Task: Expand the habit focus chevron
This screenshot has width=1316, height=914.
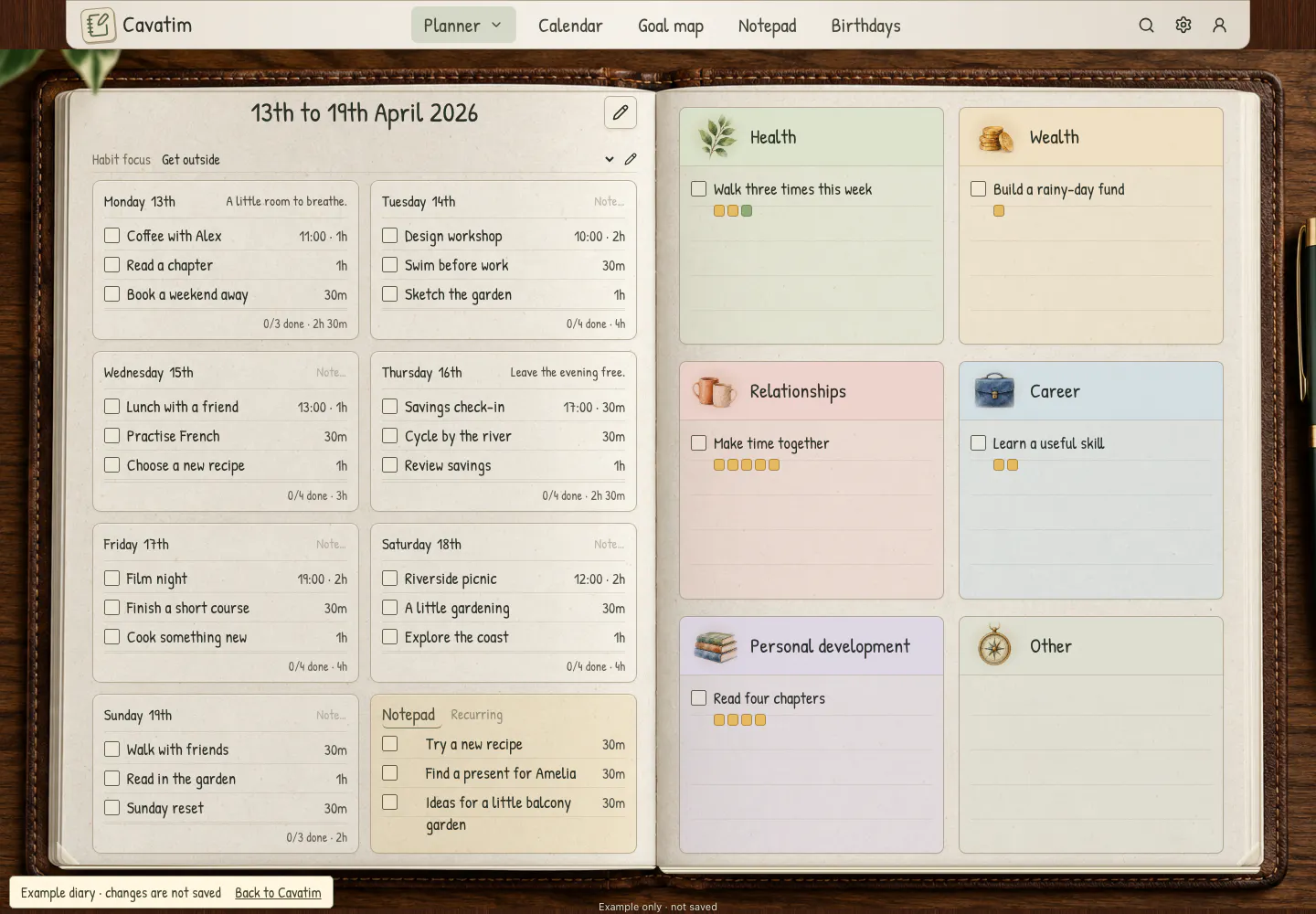Action: [610, 159]
